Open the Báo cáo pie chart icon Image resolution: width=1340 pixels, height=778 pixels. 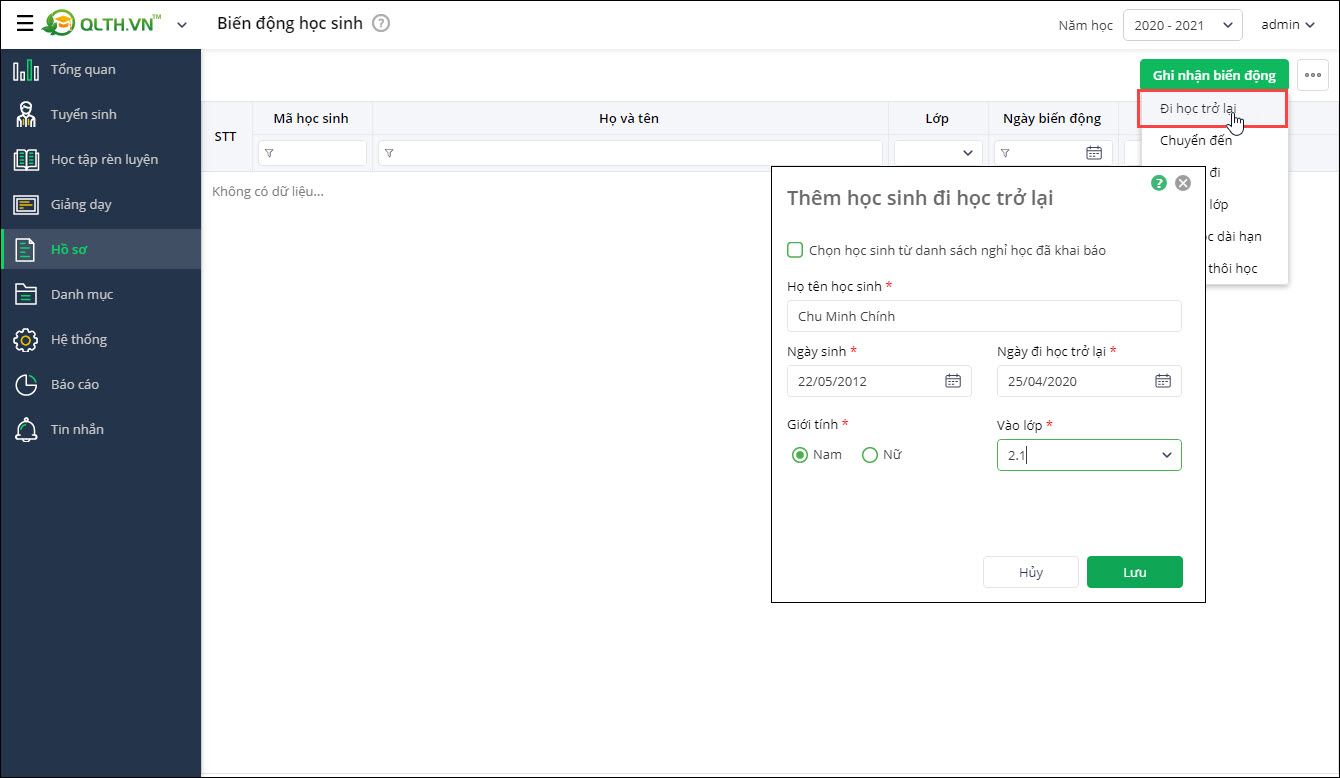pyautogui.click(x=26, y=384)
